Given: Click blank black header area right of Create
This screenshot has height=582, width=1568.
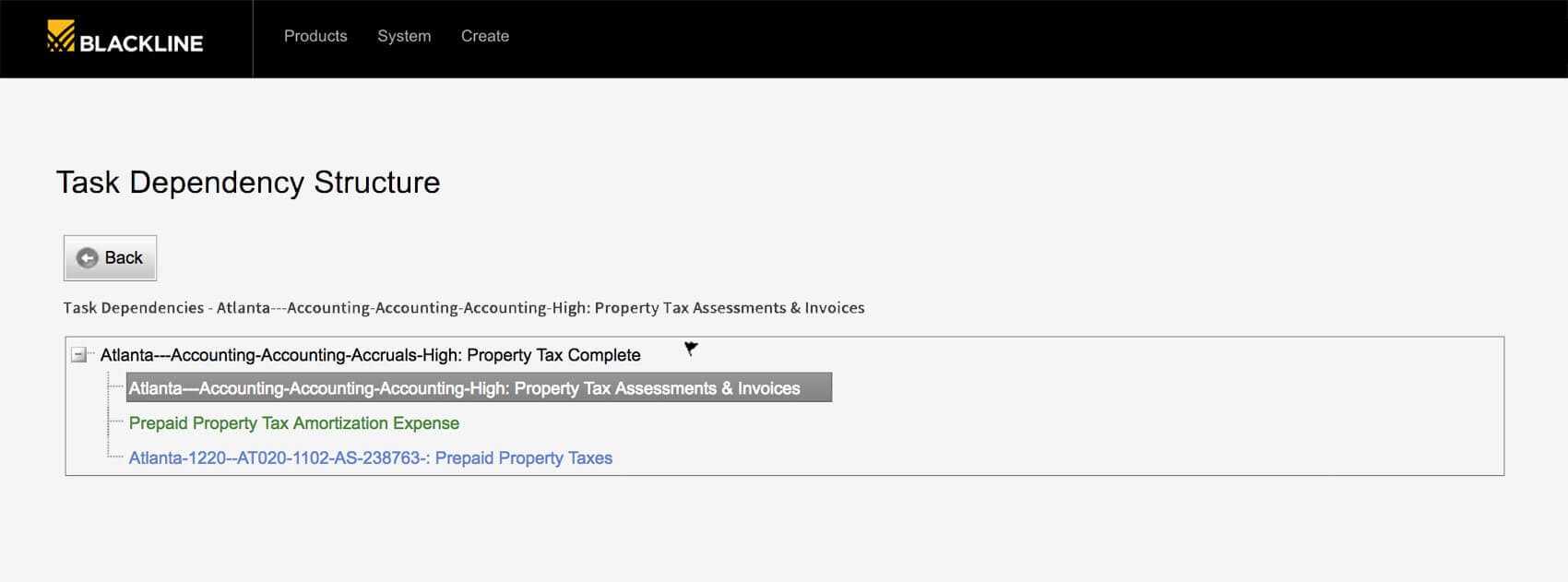Looking at the screenshot, I should point(1015,39).
